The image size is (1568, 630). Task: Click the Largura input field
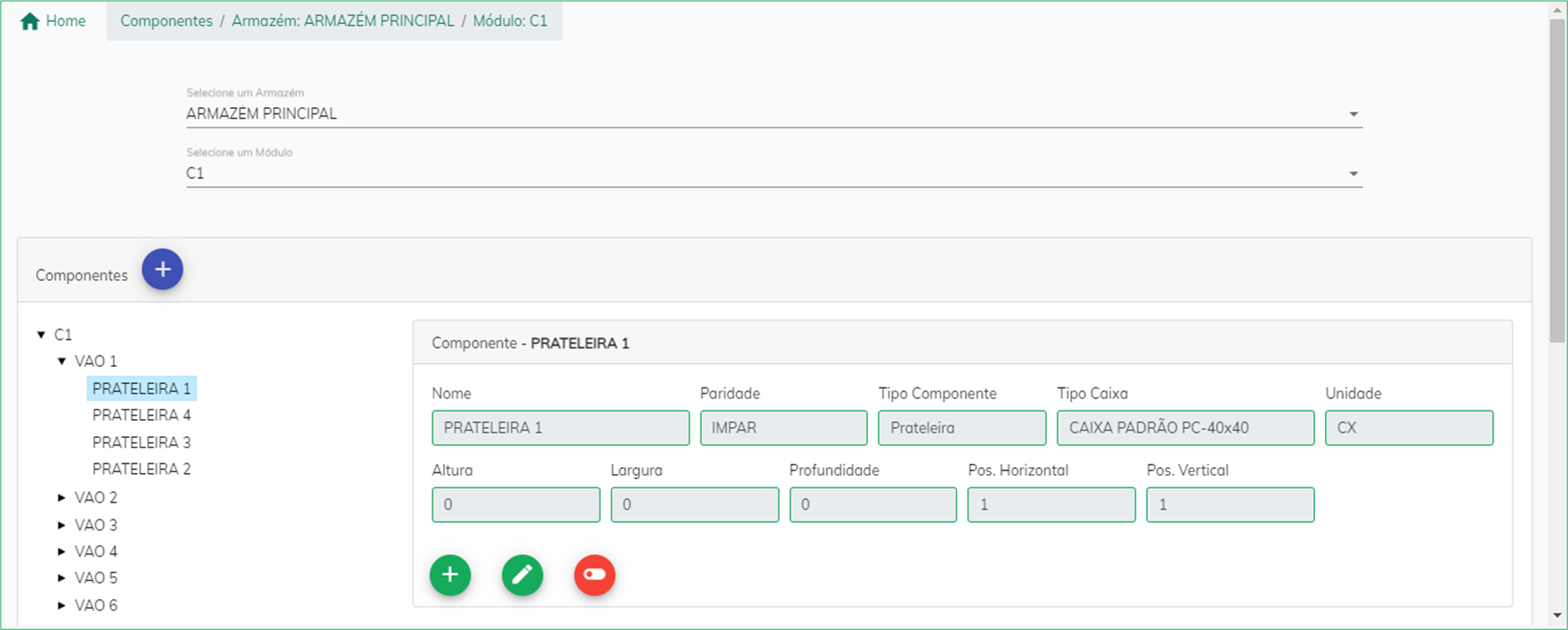tap(695, 505)
